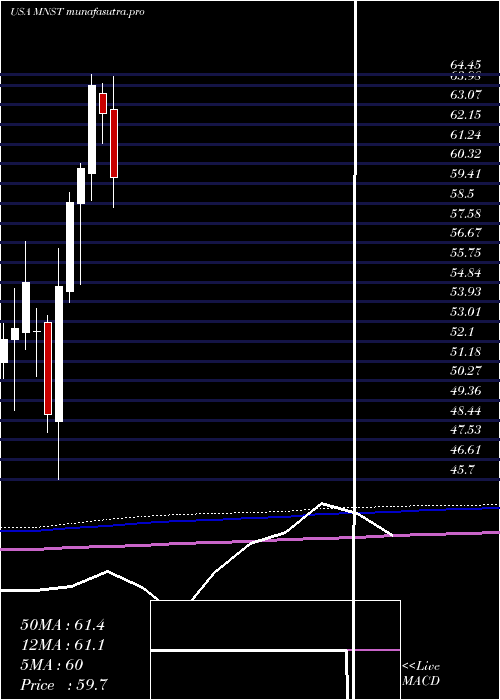Select the 57.58 price label
Image resolution: width=500 pixels, height=700 pixels.
[466, 213]
